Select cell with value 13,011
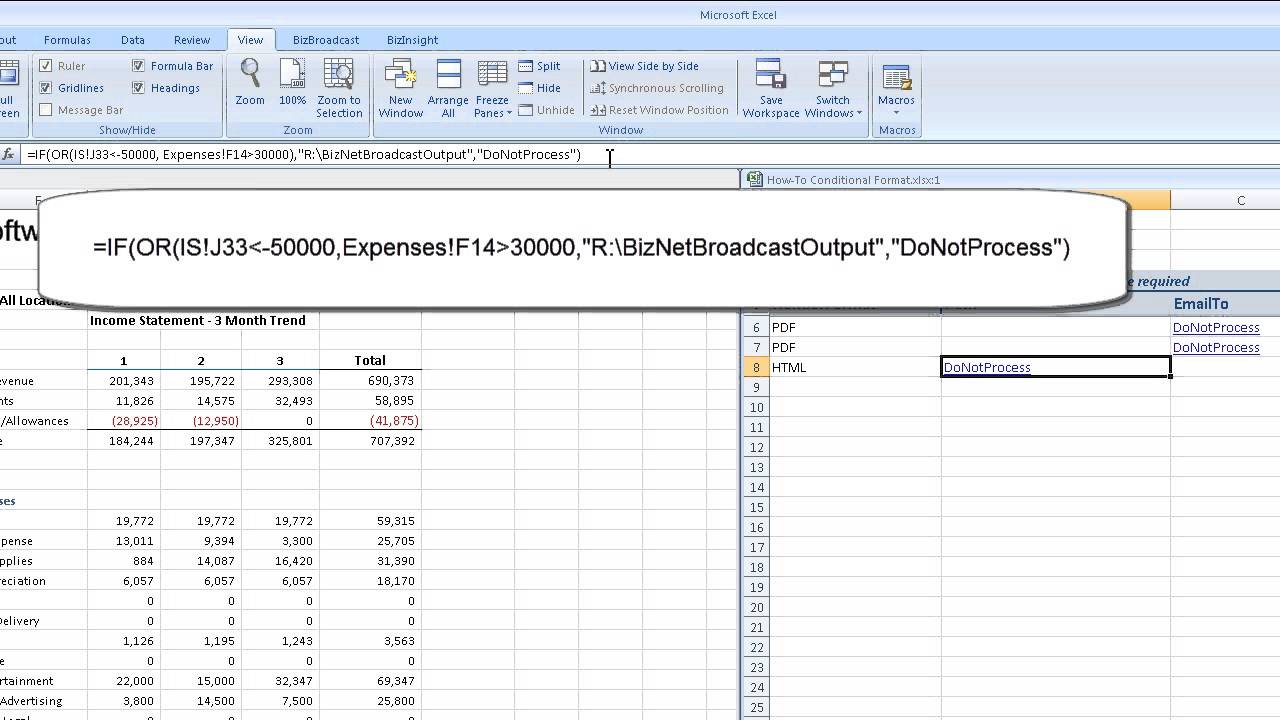Viewport: 1280px width, 720px height. tap(125, 540)
